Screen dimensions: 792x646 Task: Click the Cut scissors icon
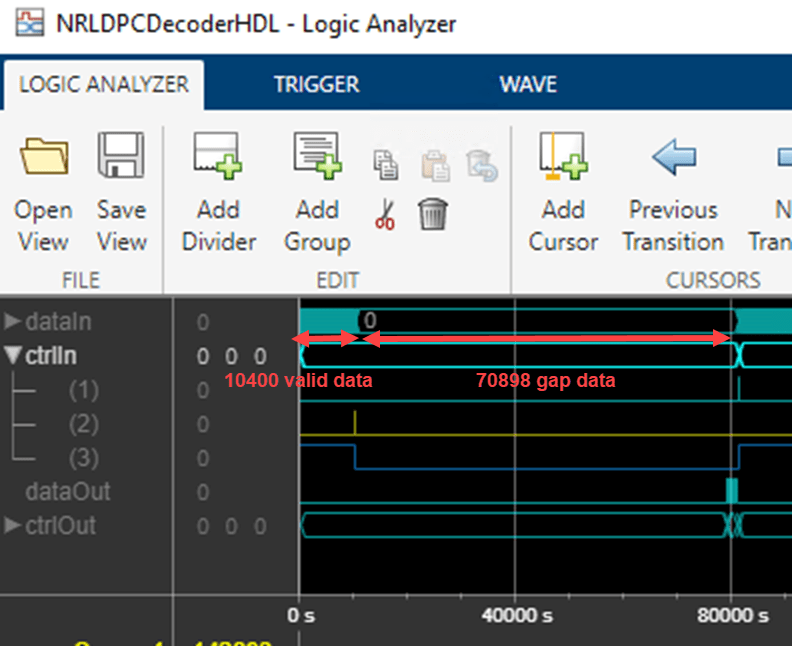pyautogui.click(x=385, y=215)
